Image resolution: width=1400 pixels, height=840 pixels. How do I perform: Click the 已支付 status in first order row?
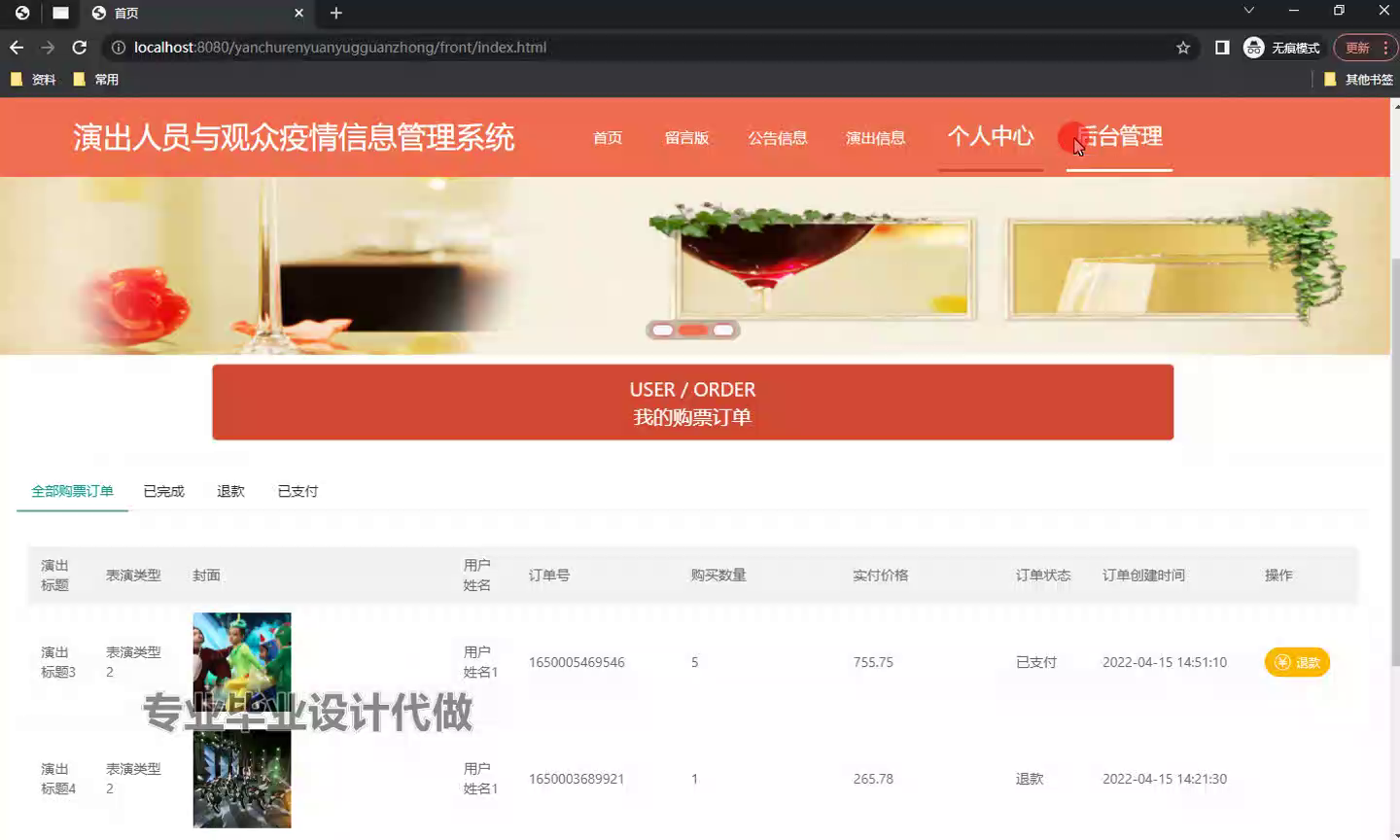coord(1036,662)
